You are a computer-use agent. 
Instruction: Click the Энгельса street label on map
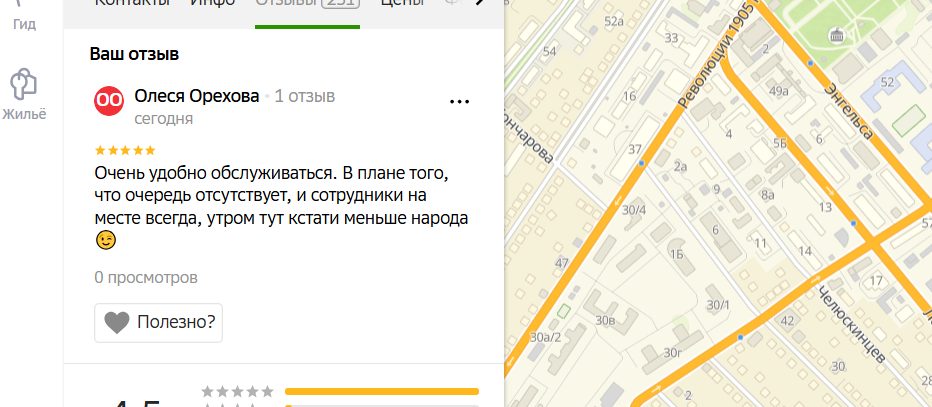848,112
